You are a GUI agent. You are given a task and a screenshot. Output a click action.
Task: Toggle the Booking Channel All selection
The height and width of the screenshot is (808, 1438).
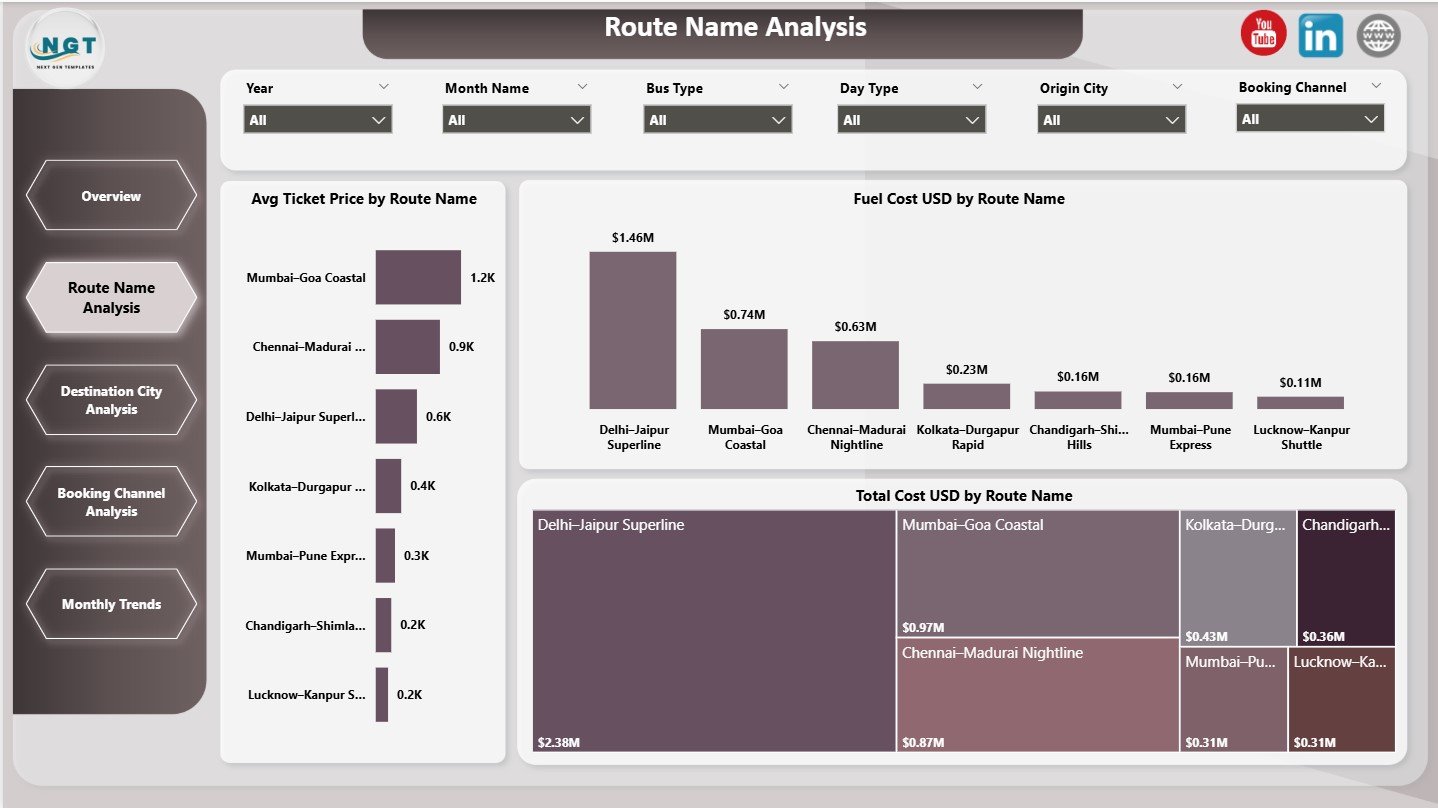pos(1309,118)
